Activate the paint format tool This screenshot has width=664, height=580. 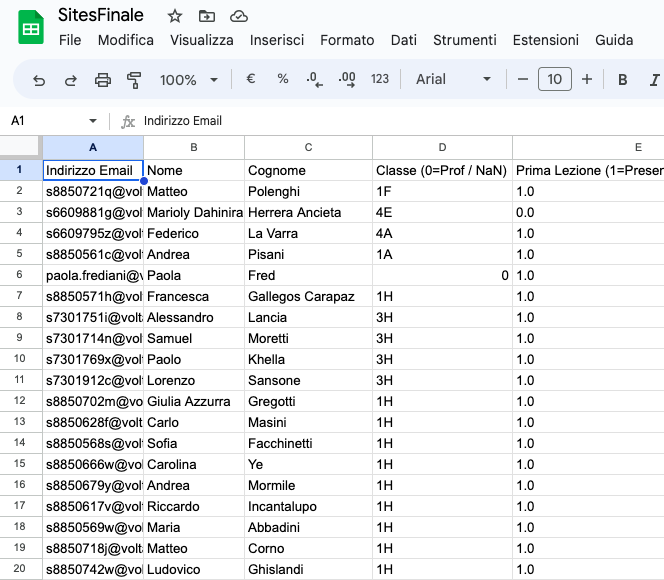[x=134, y=80]
